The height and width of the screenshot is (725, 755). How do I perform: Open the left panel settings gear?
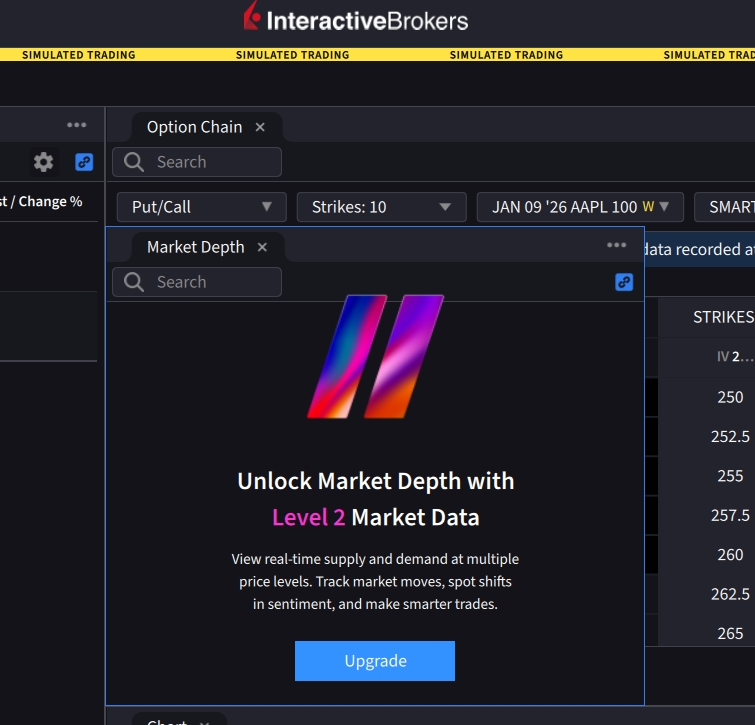43,162
